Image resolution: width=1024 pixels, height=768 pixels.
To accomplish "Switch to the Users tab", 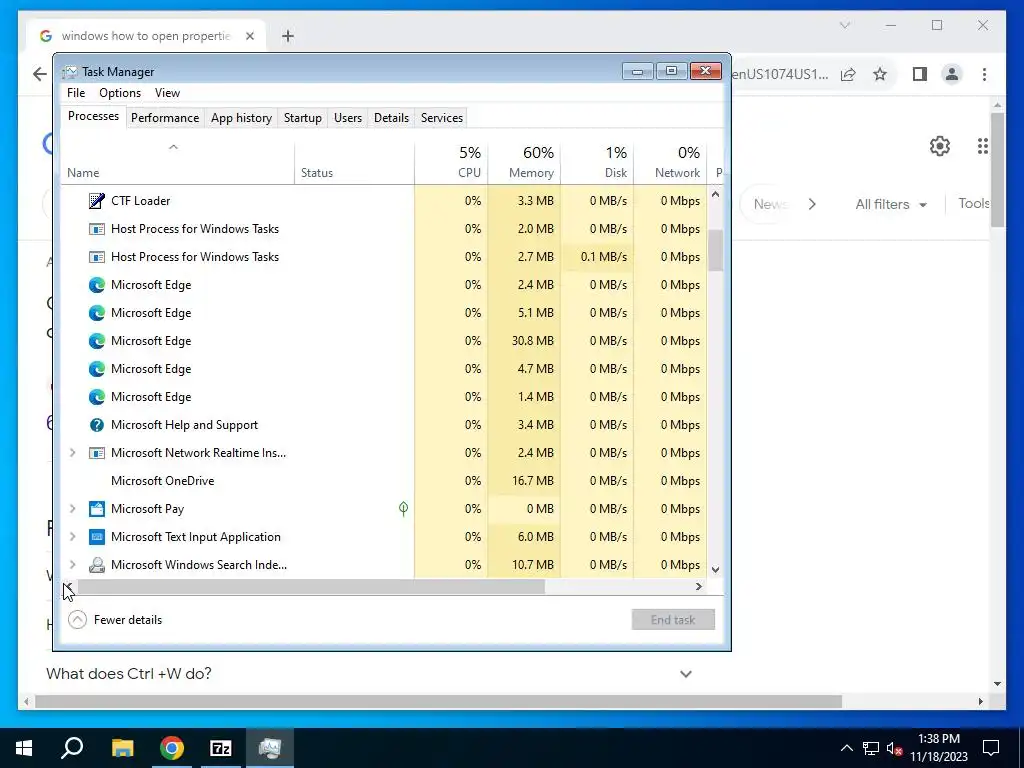I will (x=347, y=118).
